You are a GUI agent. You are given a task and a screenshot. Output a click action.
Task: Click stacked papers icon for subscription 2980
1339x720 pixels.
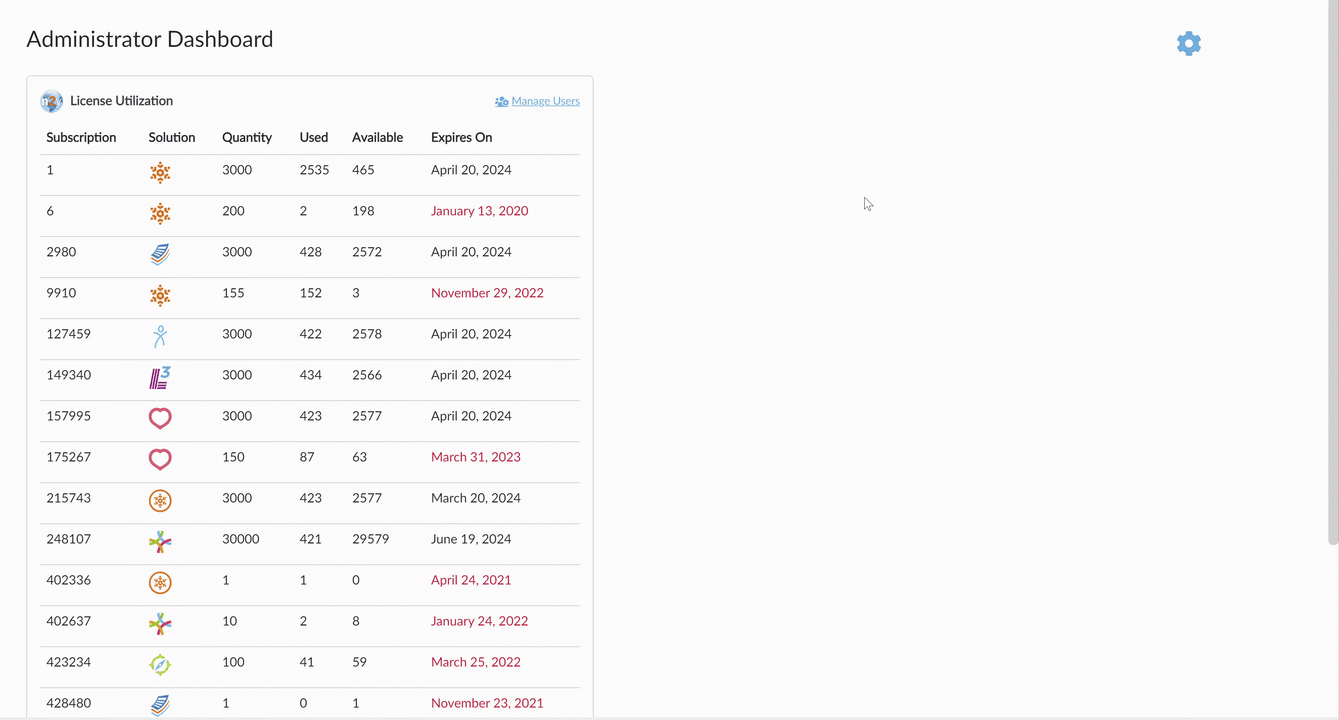pos(160,254)
